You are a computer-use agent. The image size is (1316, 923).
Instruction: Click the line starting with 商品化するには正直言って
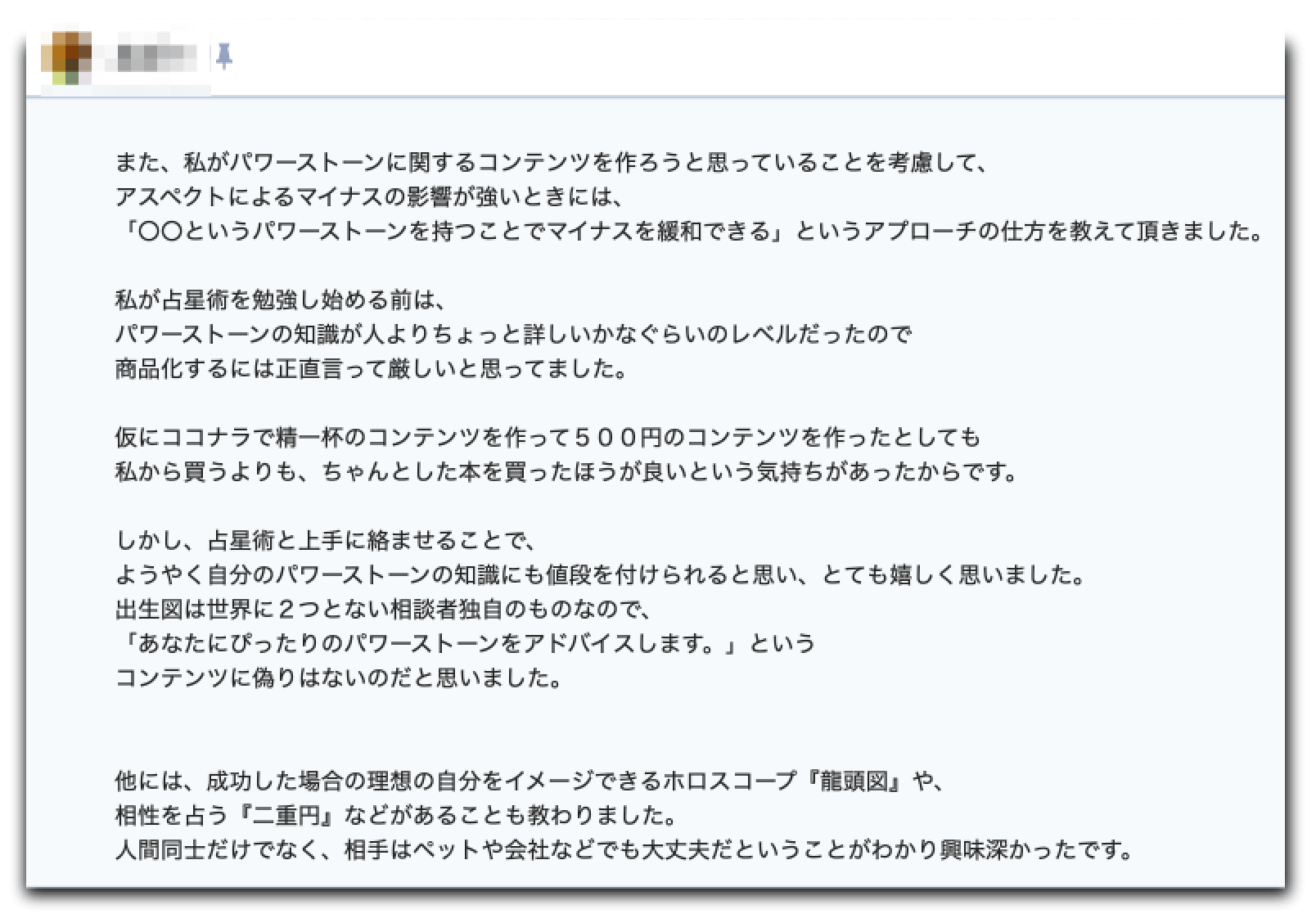tap(372, 369)
